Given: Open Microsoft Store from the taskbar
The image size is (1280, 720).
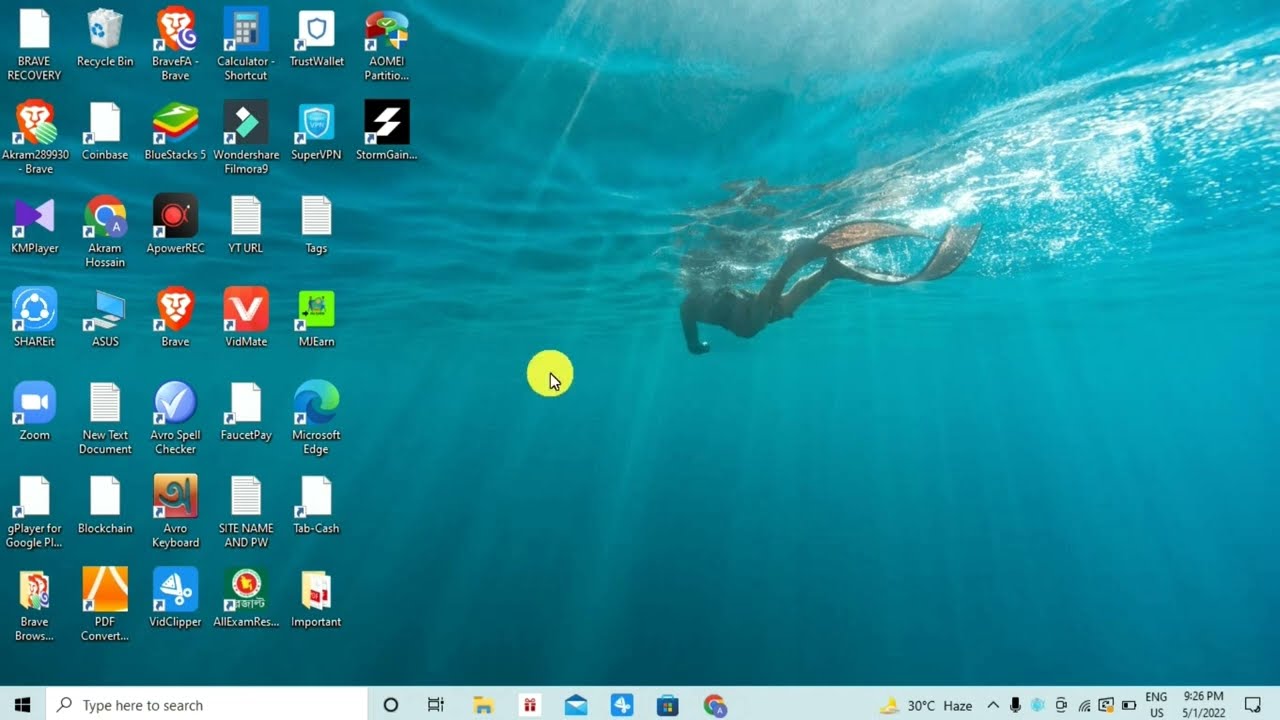Looking at the screenshot, I should [x=668, y=705].
